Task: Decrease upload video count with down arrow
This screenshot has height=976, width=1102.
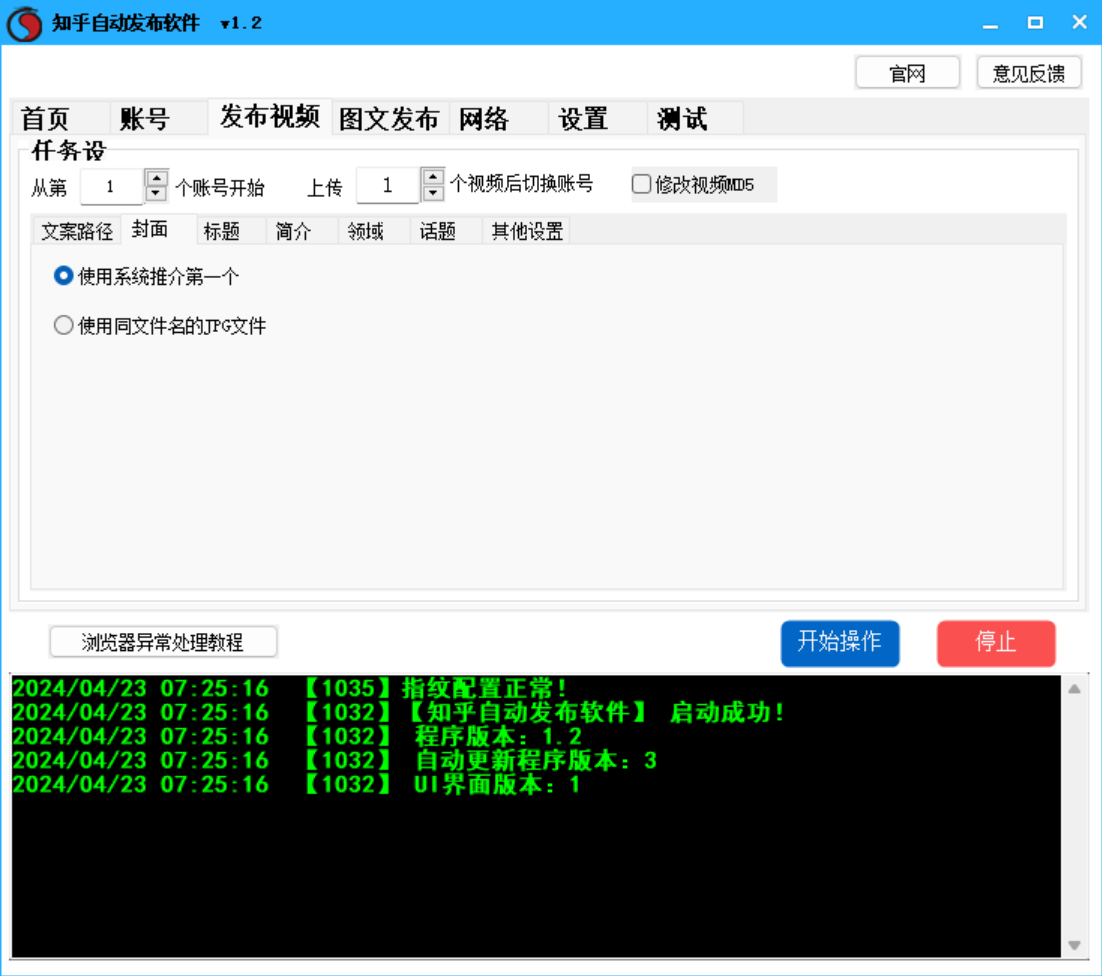Action: pyautogui.click(x=433, y=193)
